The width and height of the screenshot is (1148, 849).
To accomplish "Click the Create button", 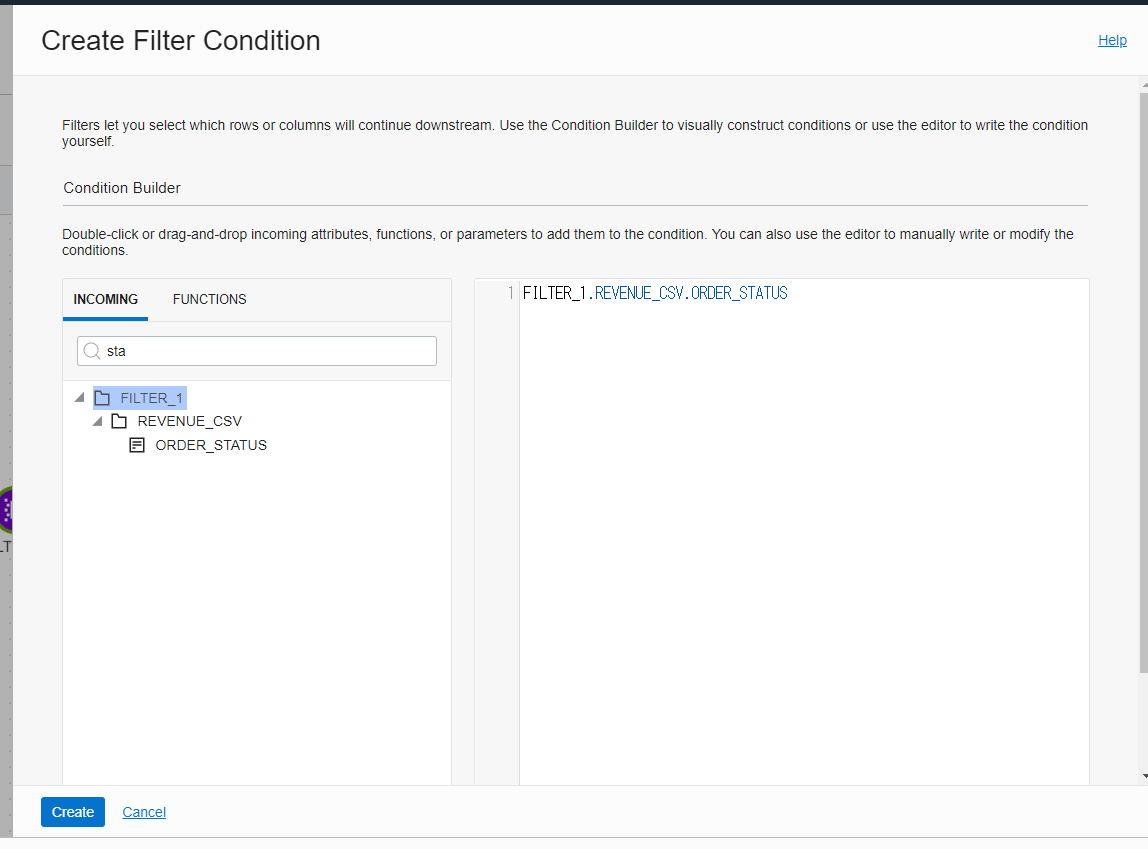I will click(x=72, y=812).
